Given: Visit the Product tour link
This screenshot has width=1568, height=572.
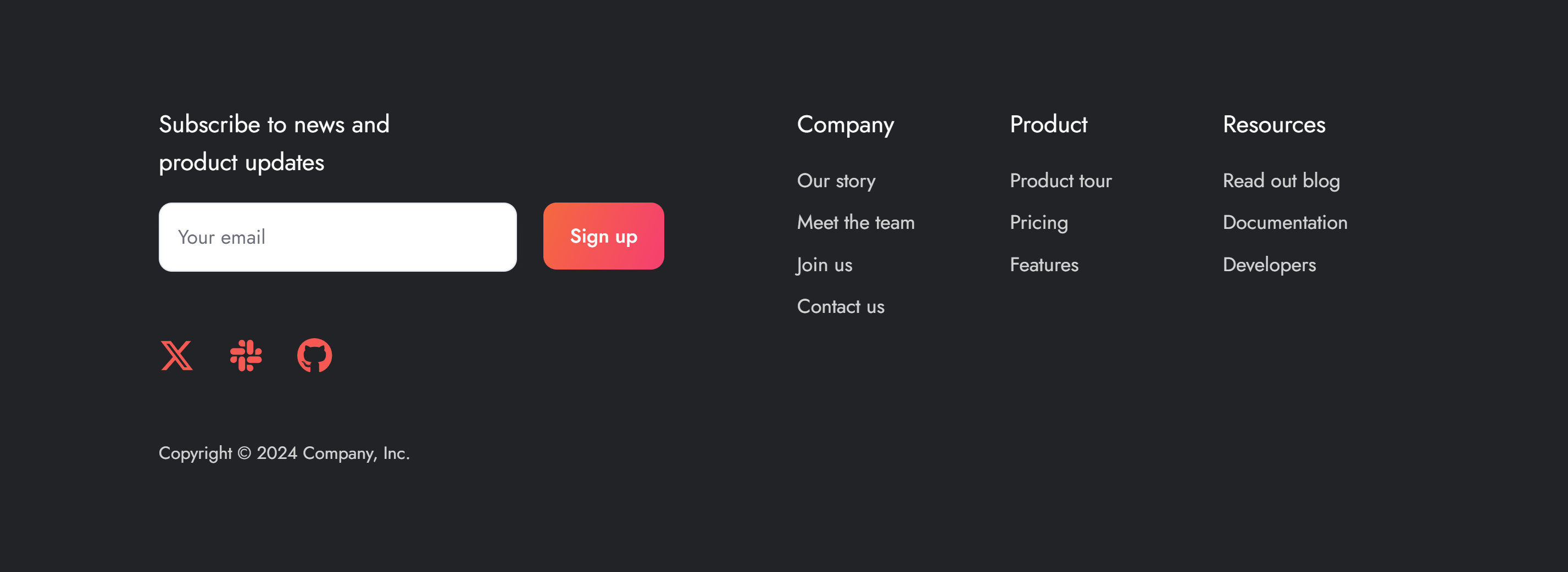Looking at the screenshot, I should point(1060,181).
